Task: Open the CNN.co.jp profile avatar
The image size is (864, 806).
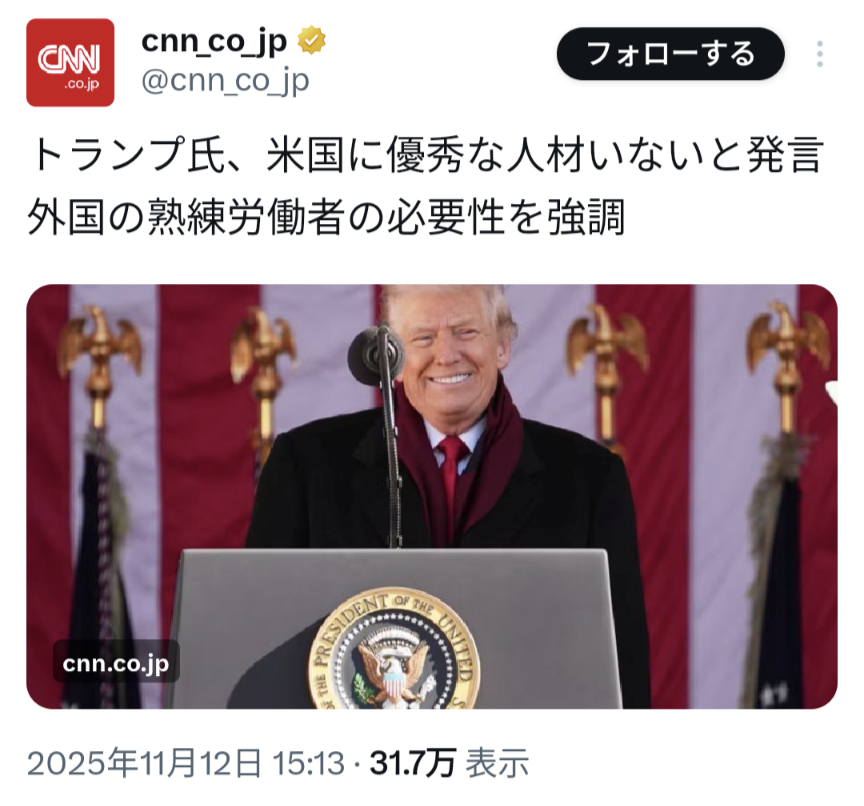Action: (x=70, y=62)
